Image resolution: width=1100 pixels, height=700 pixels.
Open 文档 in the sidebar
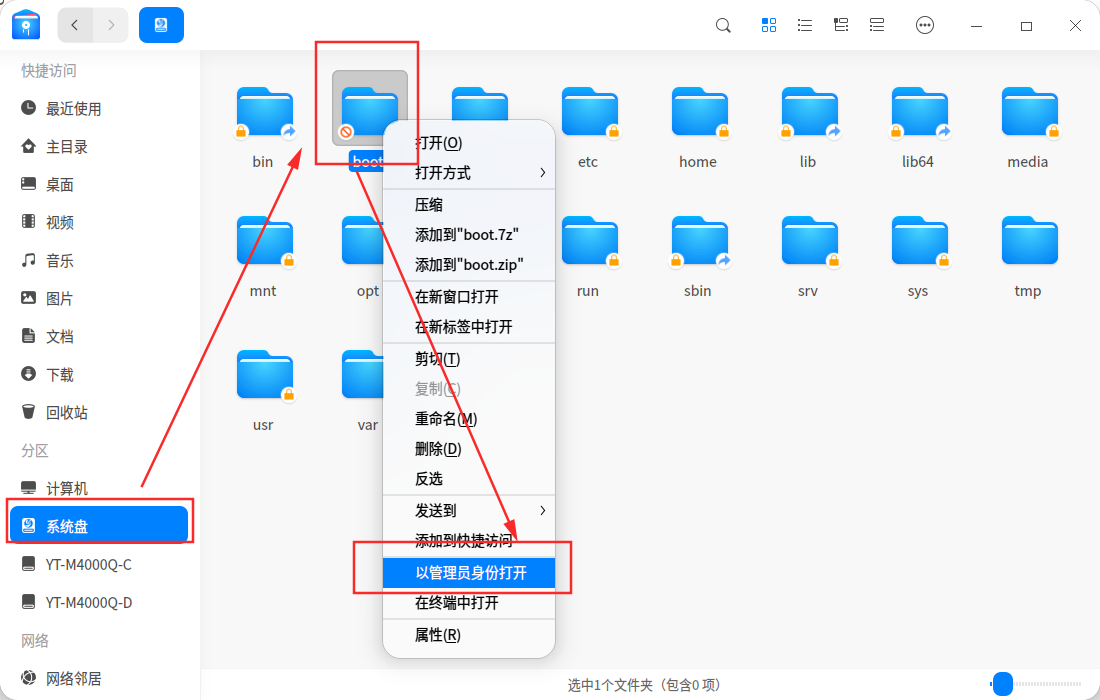point(99,337)
